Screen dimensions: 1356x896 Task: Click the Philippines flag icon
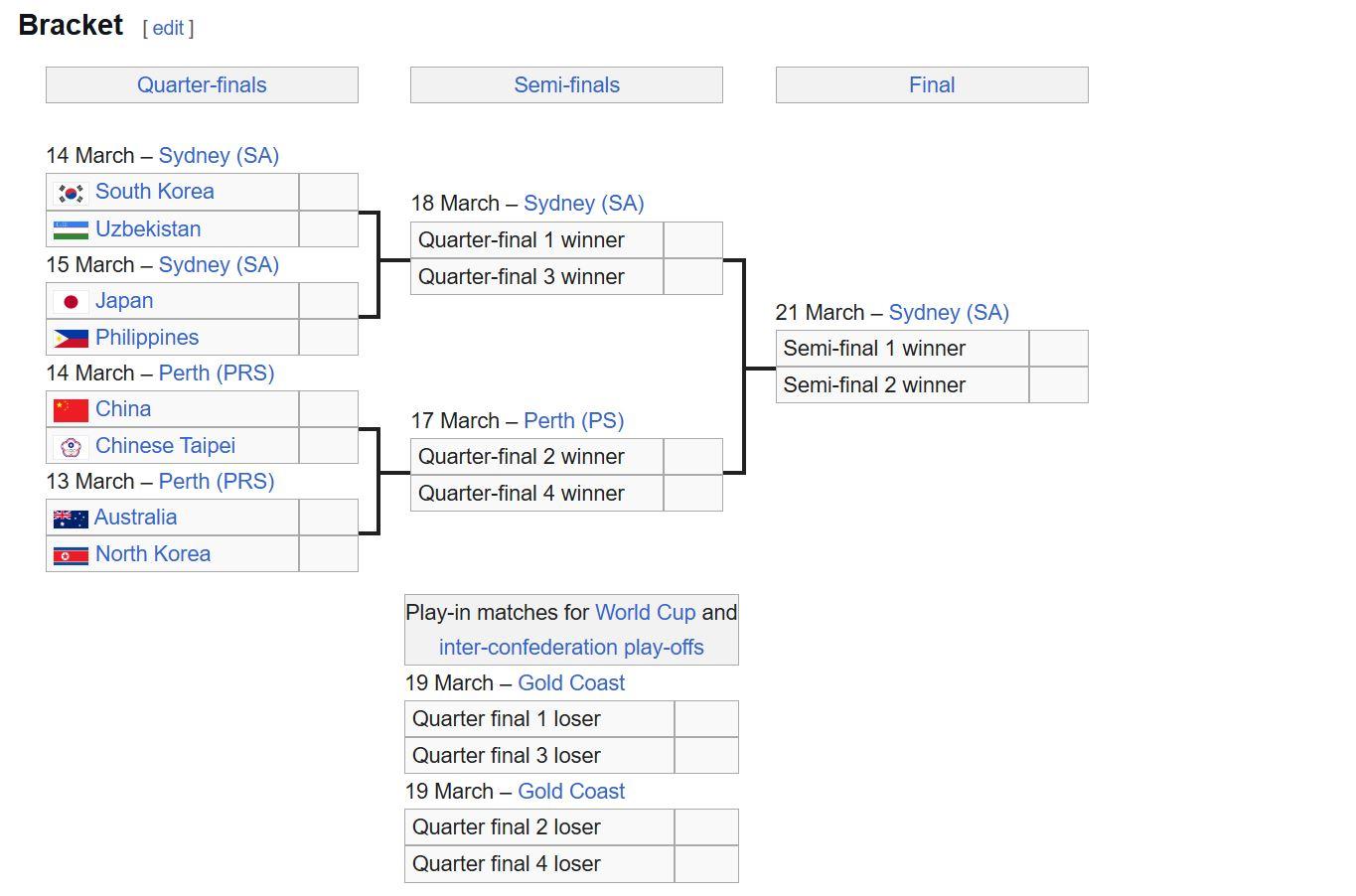[71, 338]
